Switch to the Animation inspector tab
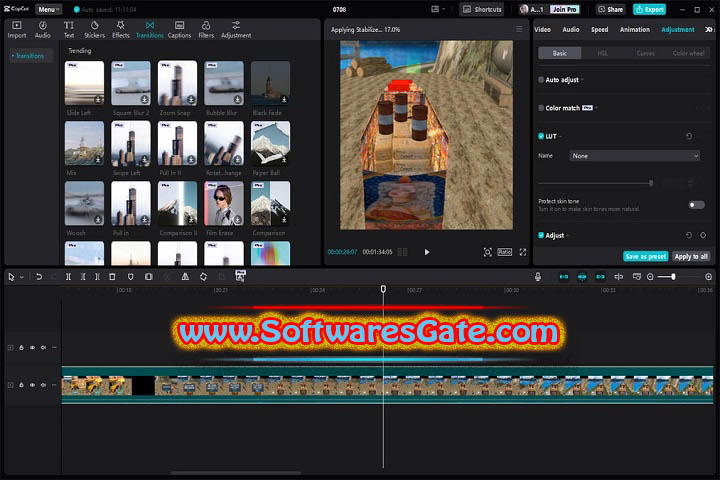Image resolution: width=720 pixels, height=480 pixels. click(635, 29)
